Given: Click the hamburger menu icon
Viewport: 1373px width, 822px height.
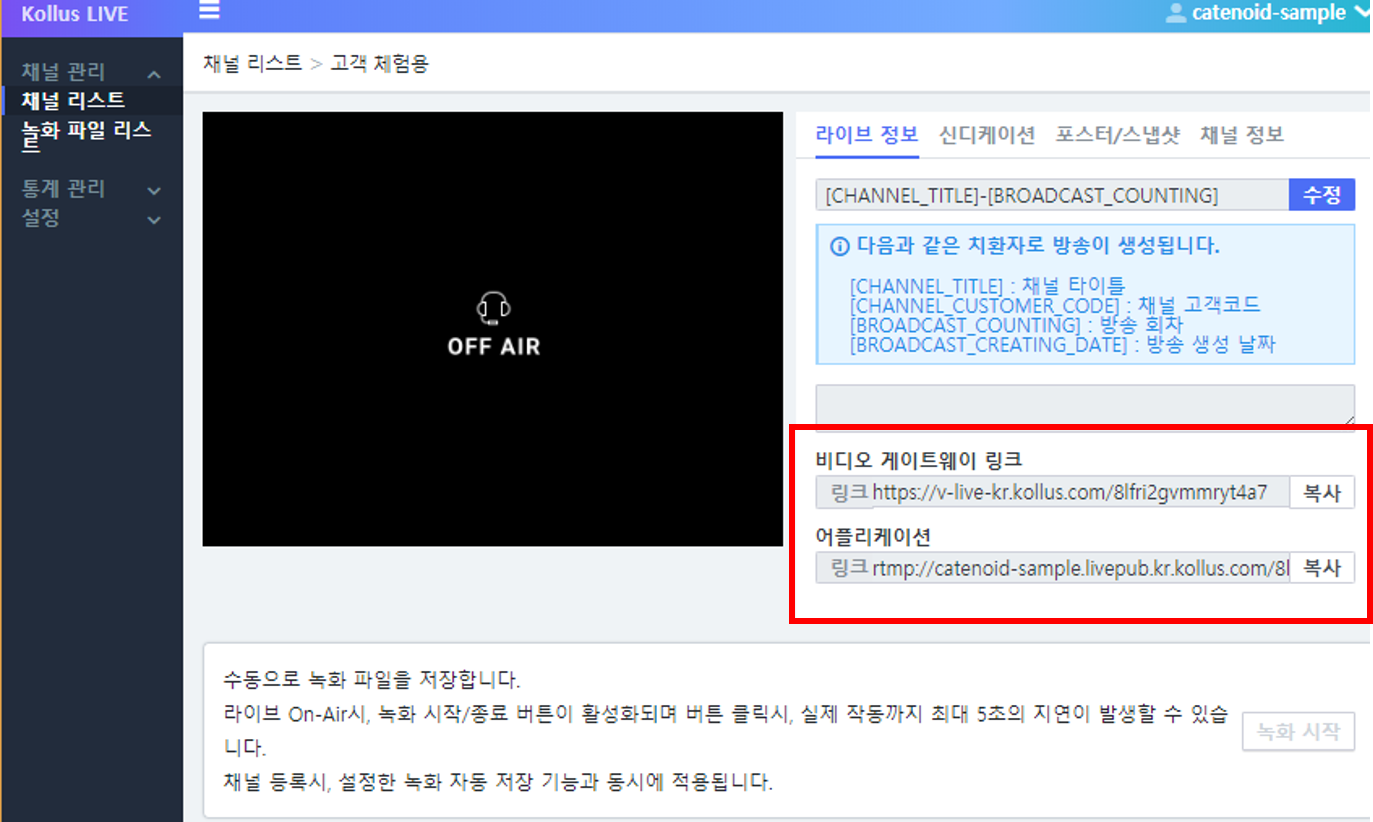Looking at the screenshot, I should [x=209, y=11].
